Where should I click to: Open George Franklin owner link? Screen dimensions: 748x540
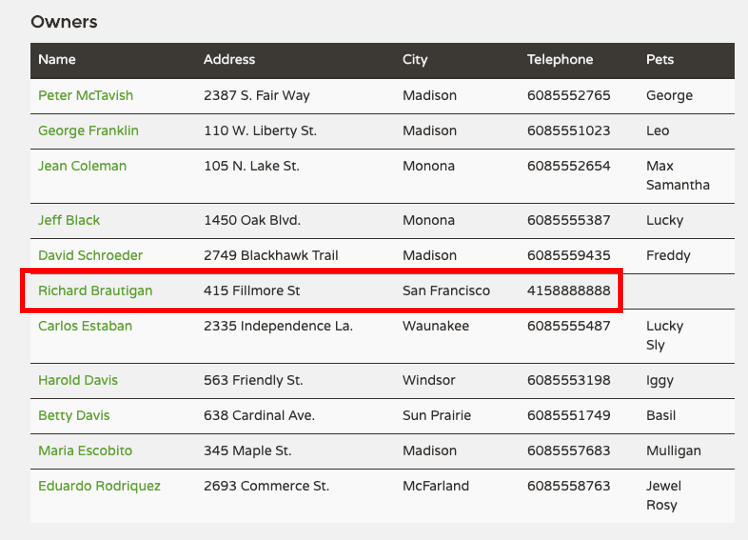88,131
